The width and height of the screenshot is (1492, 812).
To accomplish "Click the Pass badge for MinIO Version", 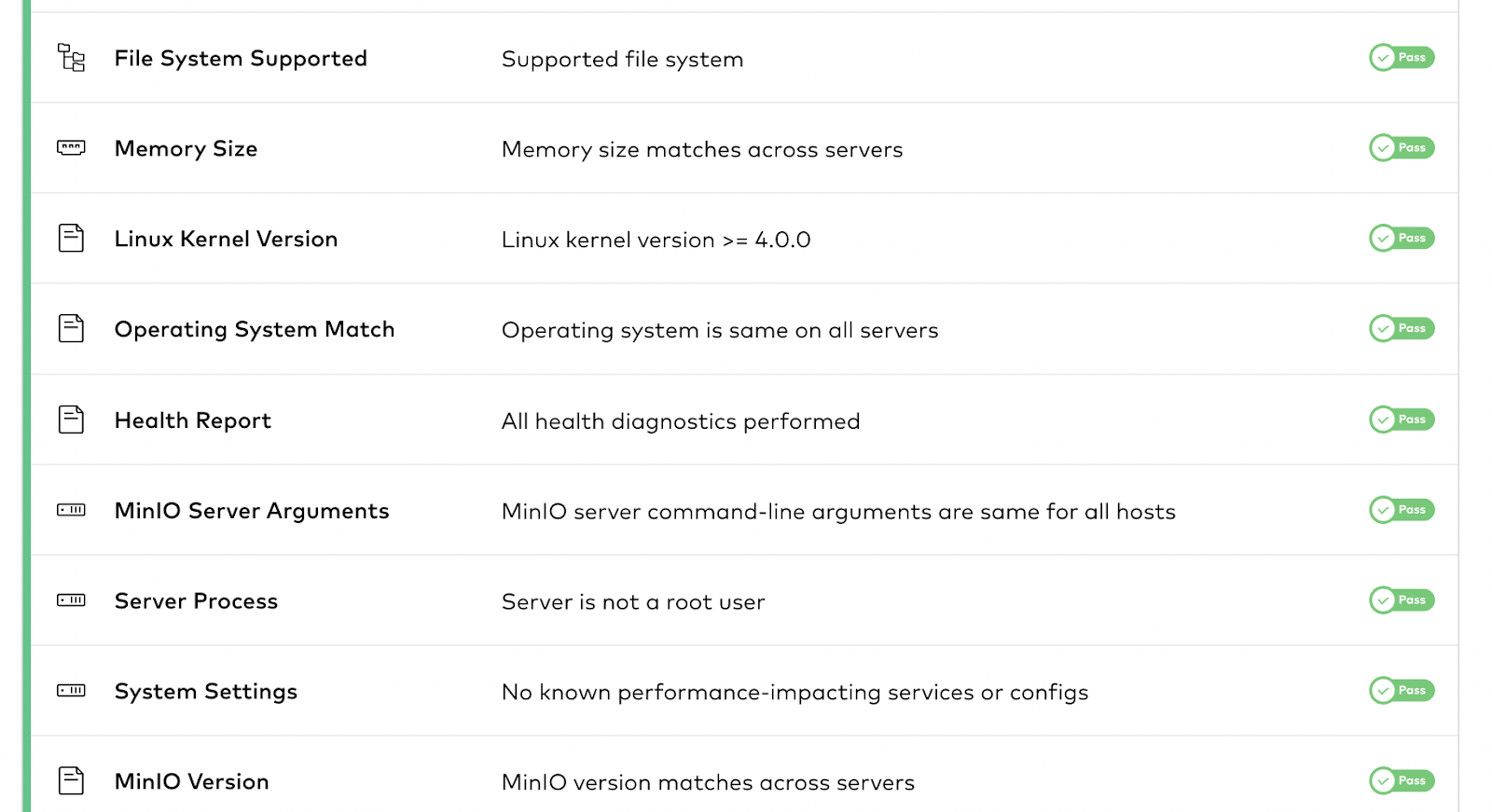I will [1402, 781].
